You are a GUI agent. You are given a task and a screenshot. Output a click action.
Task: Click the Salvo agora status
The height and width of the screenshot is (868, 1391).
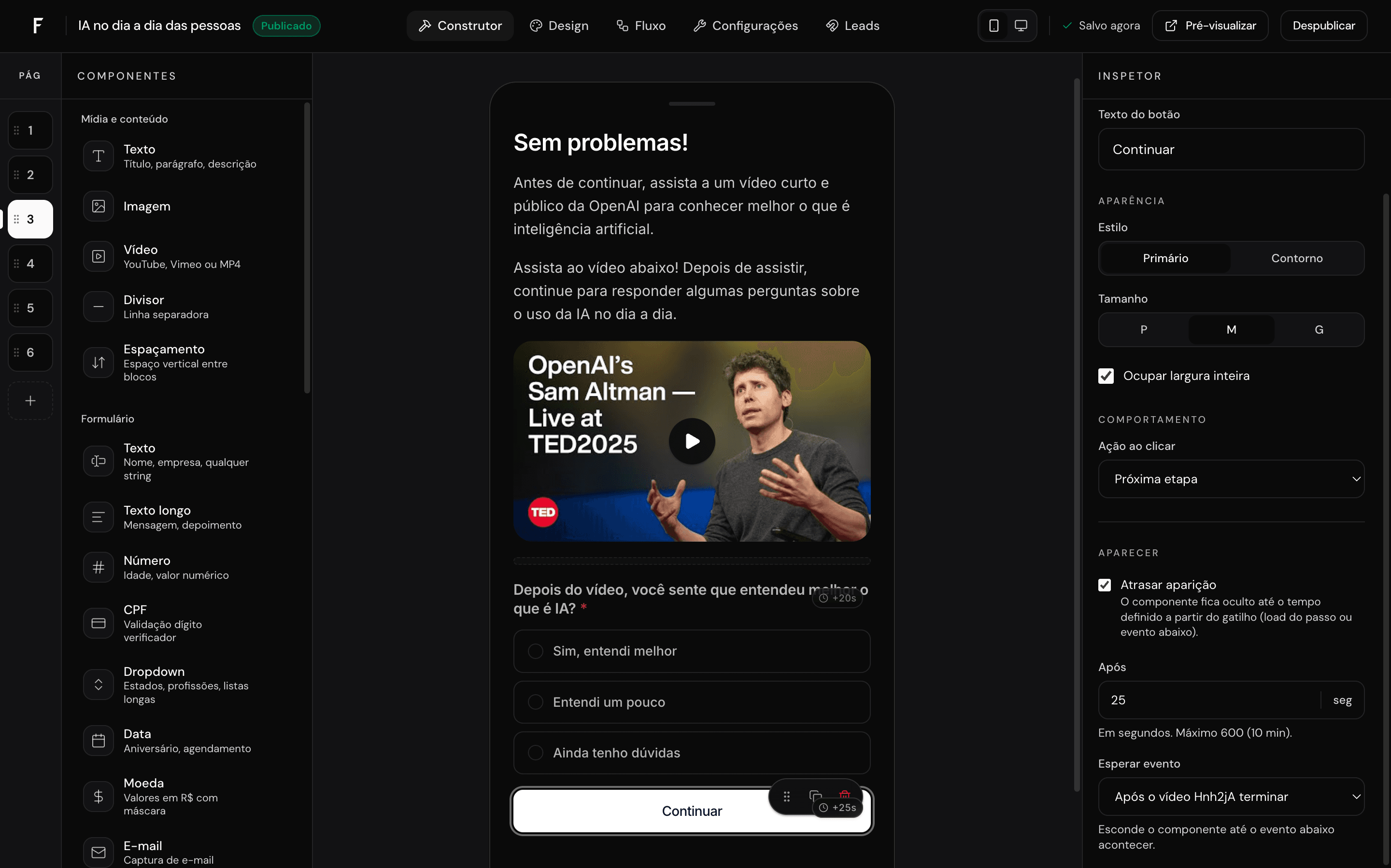1101,26
